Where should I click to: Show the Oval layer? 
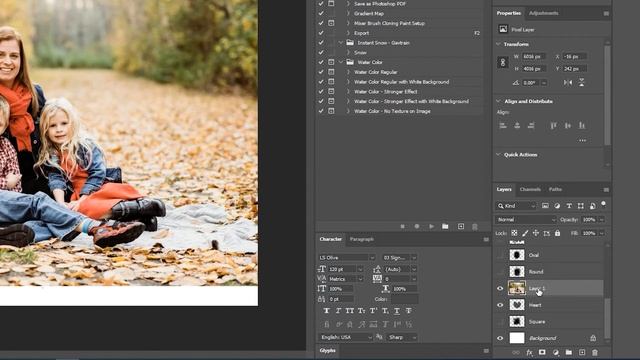500,255
